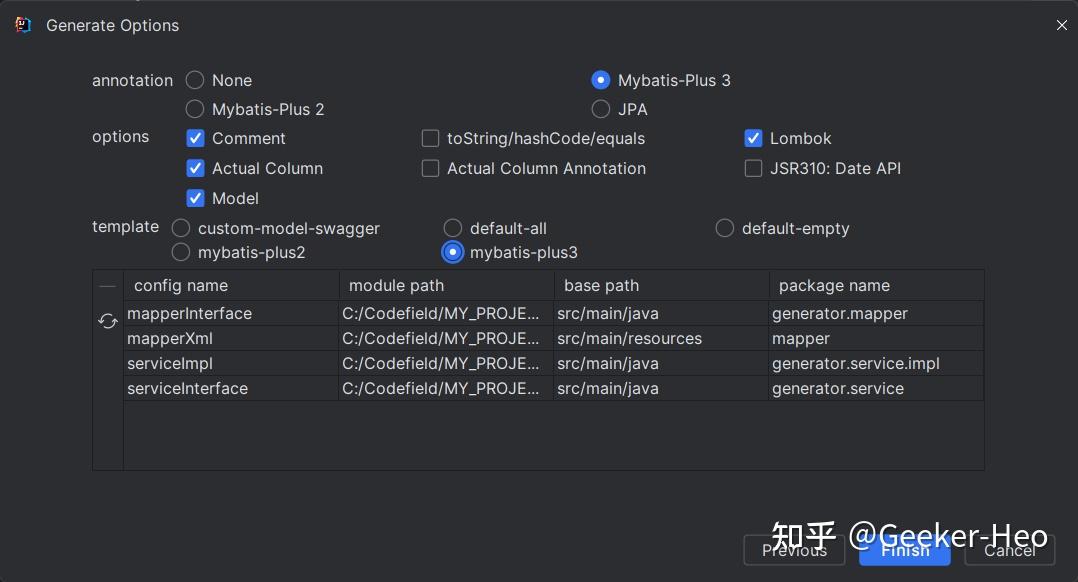Viewport: 1078px width, 582px height.
Task: Uncheck the Comment option
Action: tap(196, 138)
